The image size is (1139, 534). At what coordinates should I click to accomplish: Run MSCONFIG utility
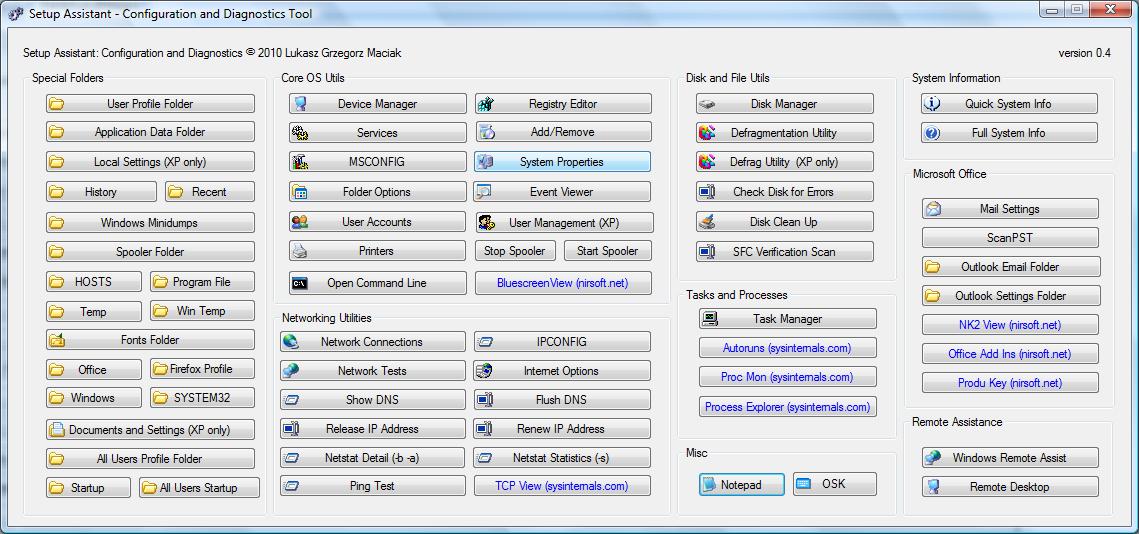(377, 162)
